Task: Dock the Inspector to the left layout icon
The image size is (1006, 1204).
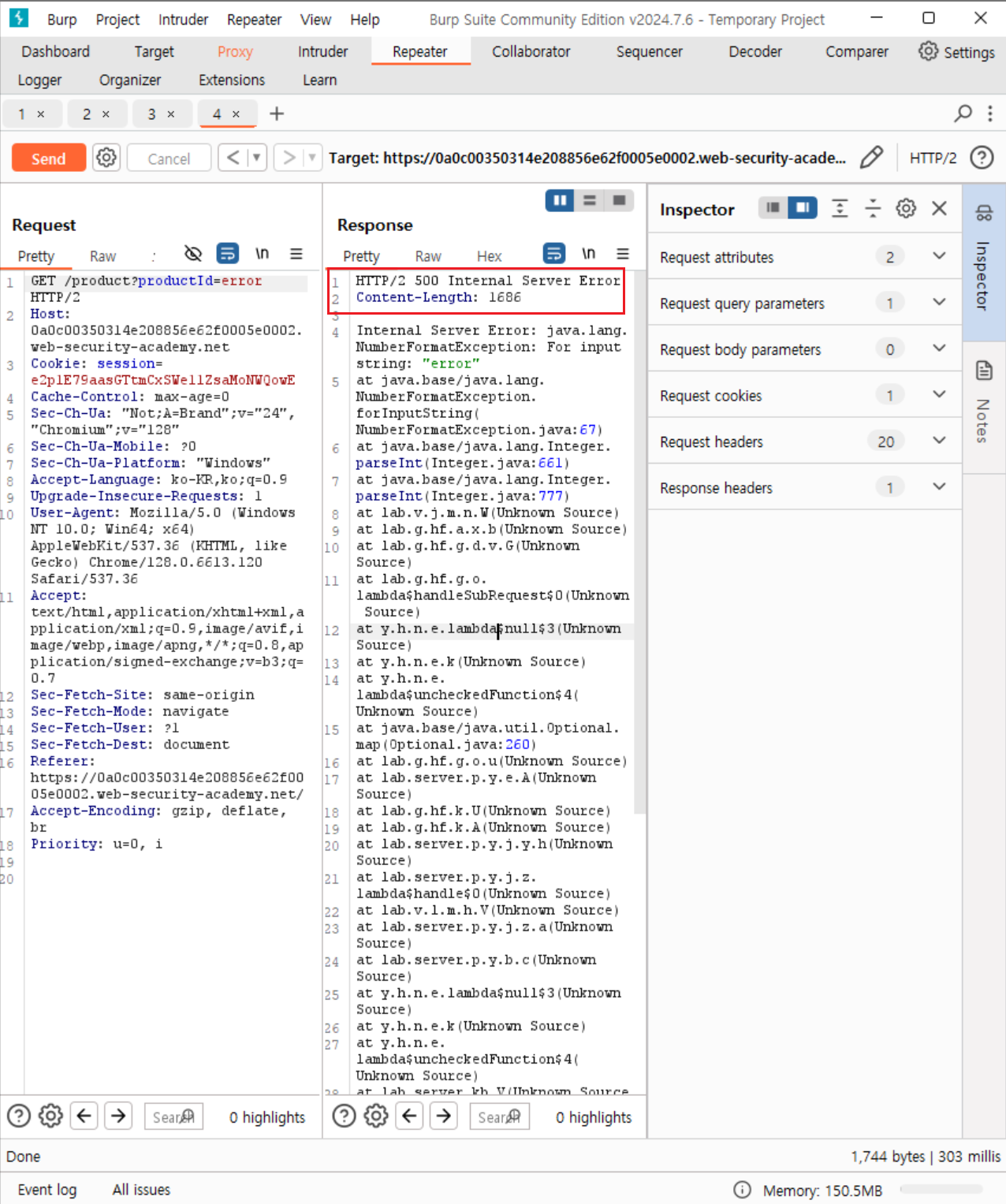Action: [773, 207]
